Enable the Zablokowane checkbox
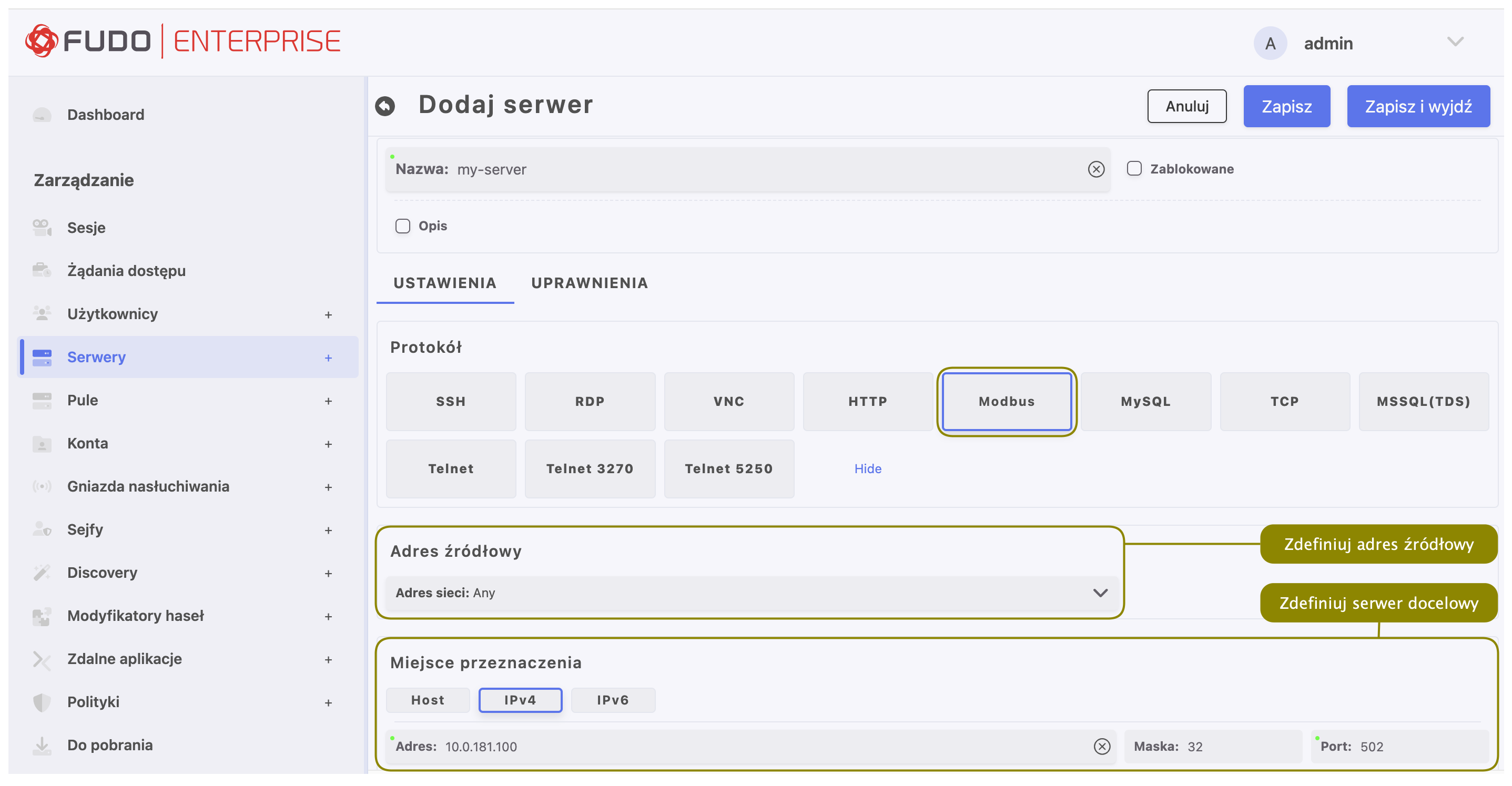1512x786 pixels. click(1134, 169)
